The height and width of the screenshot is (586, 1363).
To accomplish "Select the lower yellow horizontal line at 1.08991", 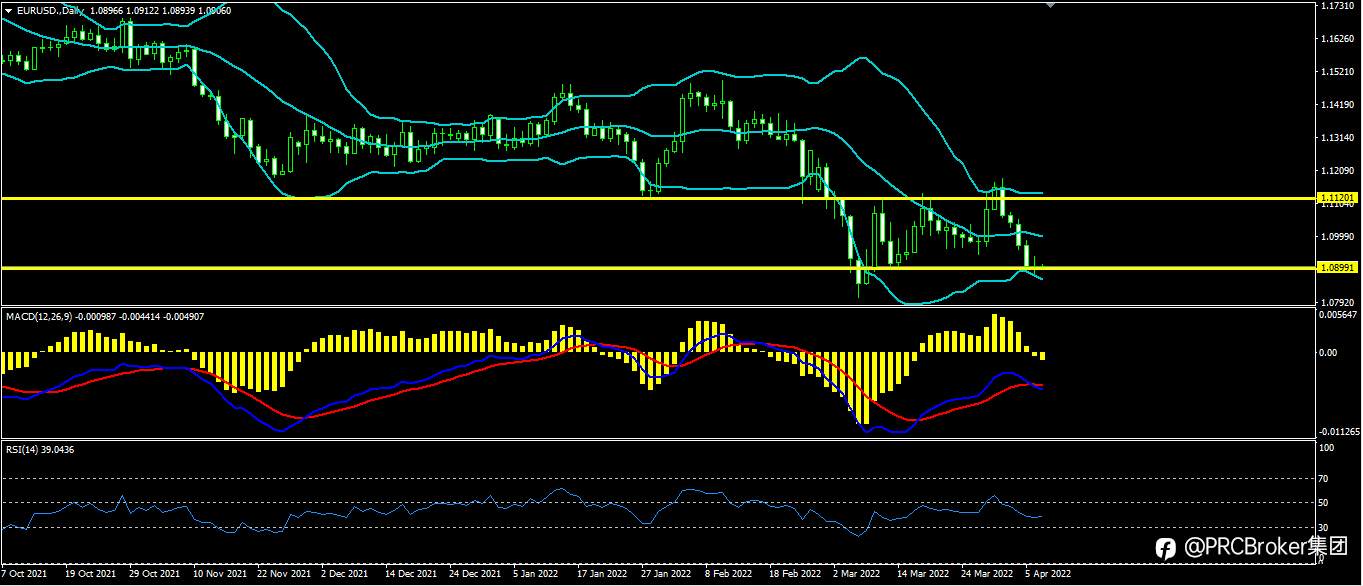I will click(x=657, y=268).
